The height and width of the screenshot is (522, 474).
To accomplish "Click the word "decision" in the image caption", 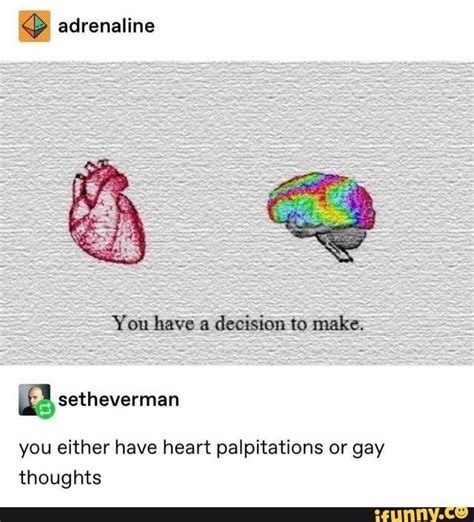I will (250, 323).
